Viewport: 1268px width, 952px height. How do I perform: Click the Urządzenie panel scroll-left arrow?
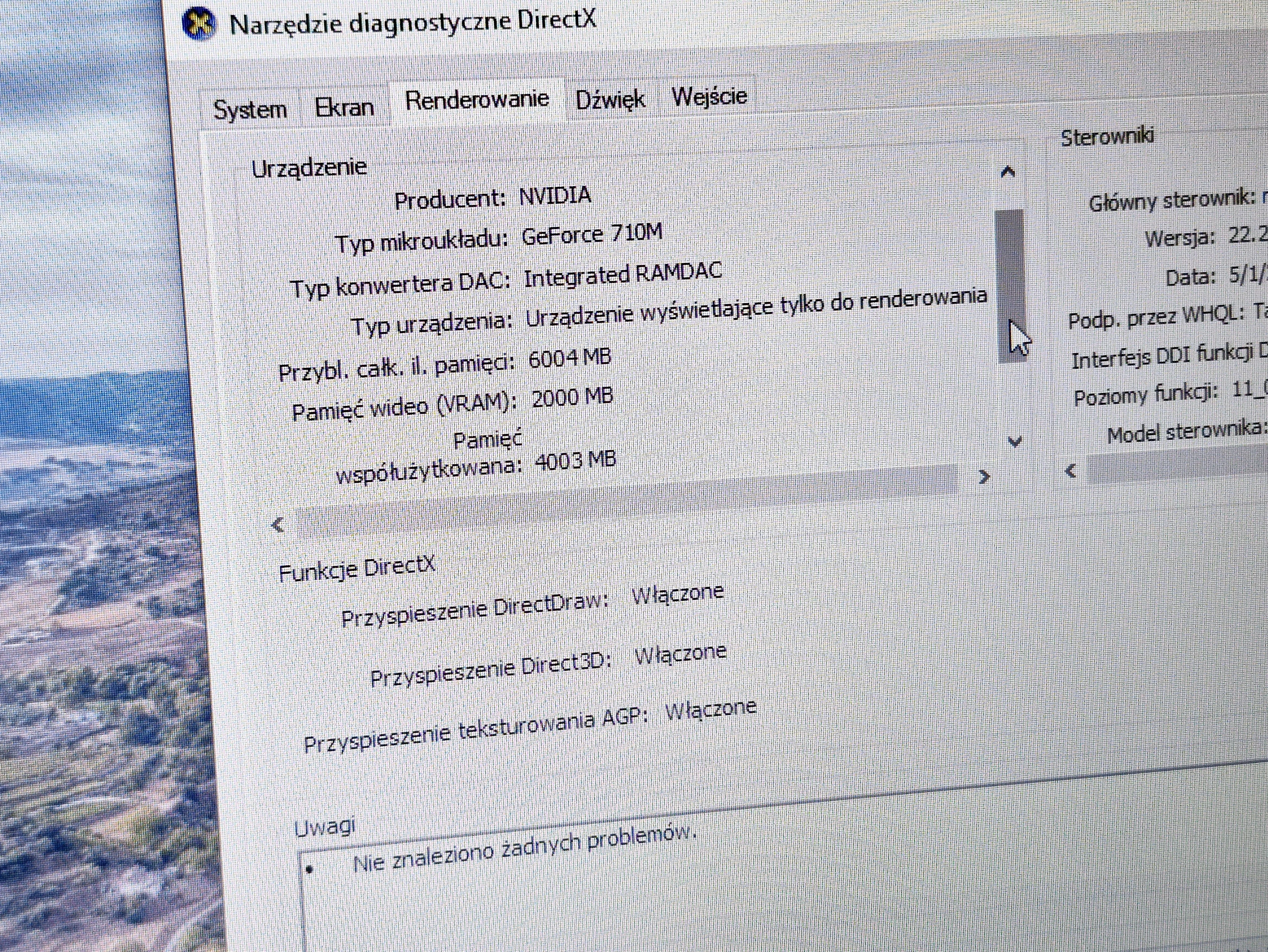pos(277,525)
